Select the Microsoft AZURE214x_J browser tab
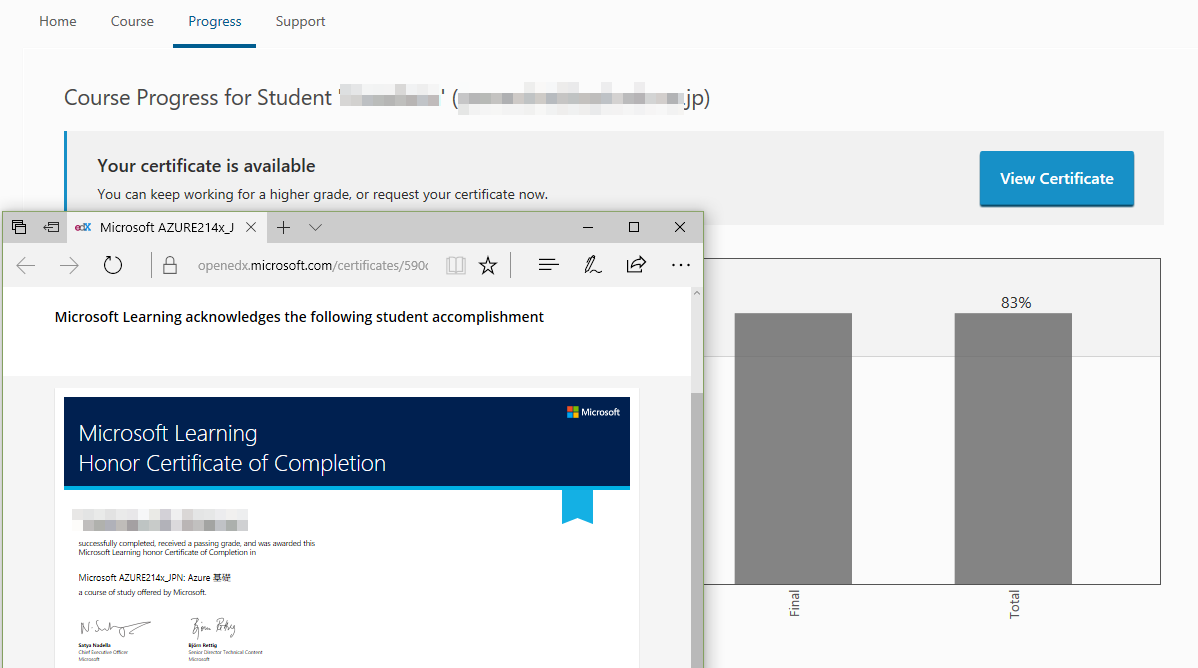The width and height of the screenshot is (1198, 668). (x=167, y=227)
